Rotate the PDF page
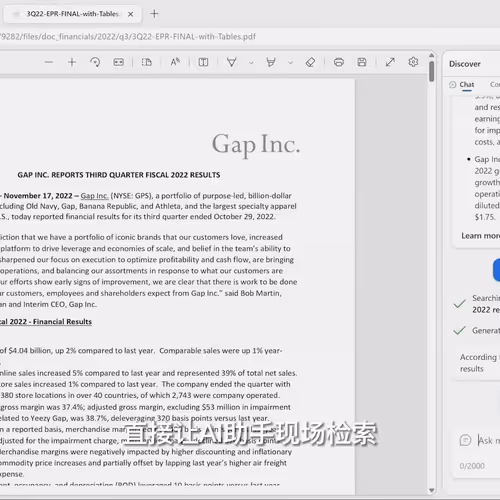 (x=95, y=62)
